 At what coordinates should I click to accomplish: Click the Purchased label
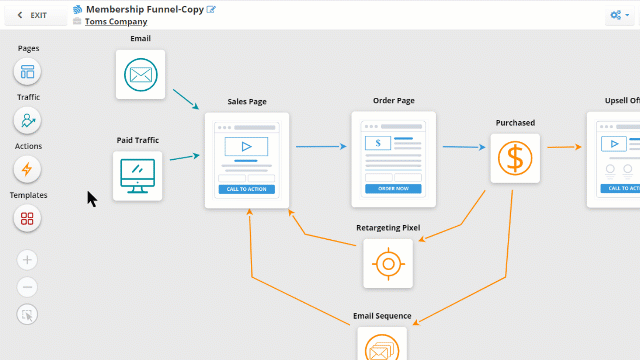click(x=515, y=123)
